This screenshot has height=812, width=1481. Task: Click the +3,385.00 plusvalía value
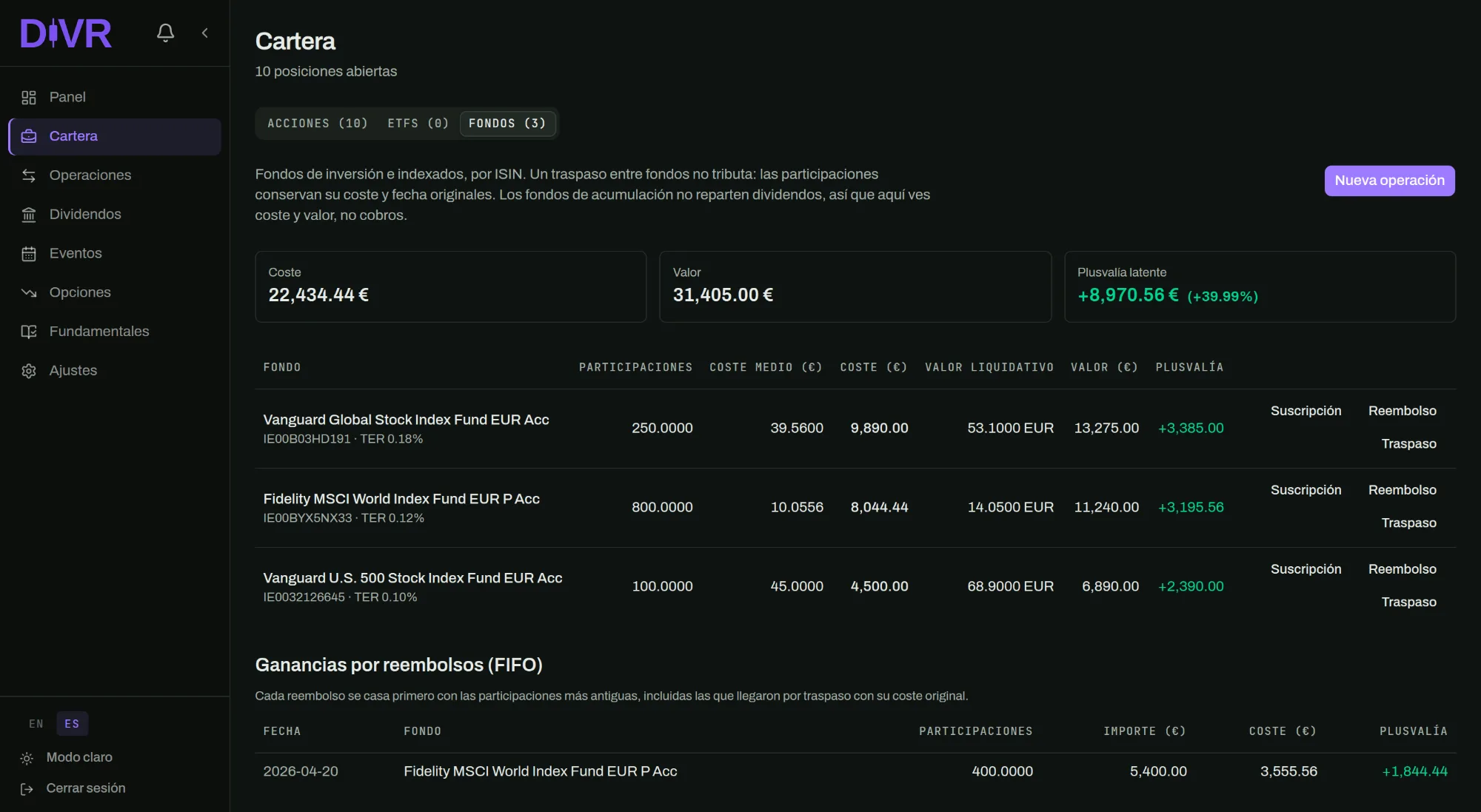[1191, 428]
